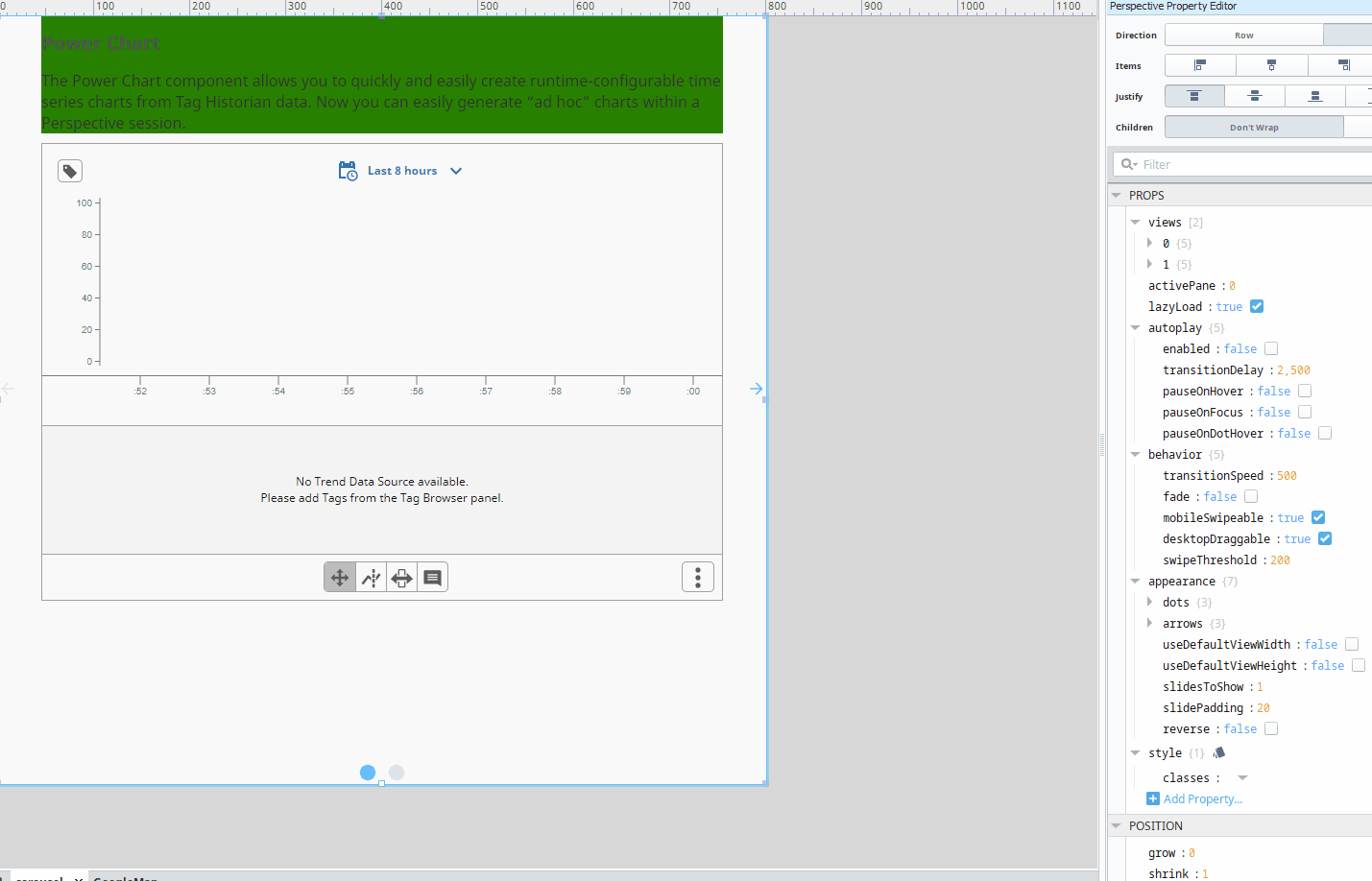Select the annotation tool in chart toolbar
The height and width of the screenshot is (881, 1372).
tap(433, 578)
